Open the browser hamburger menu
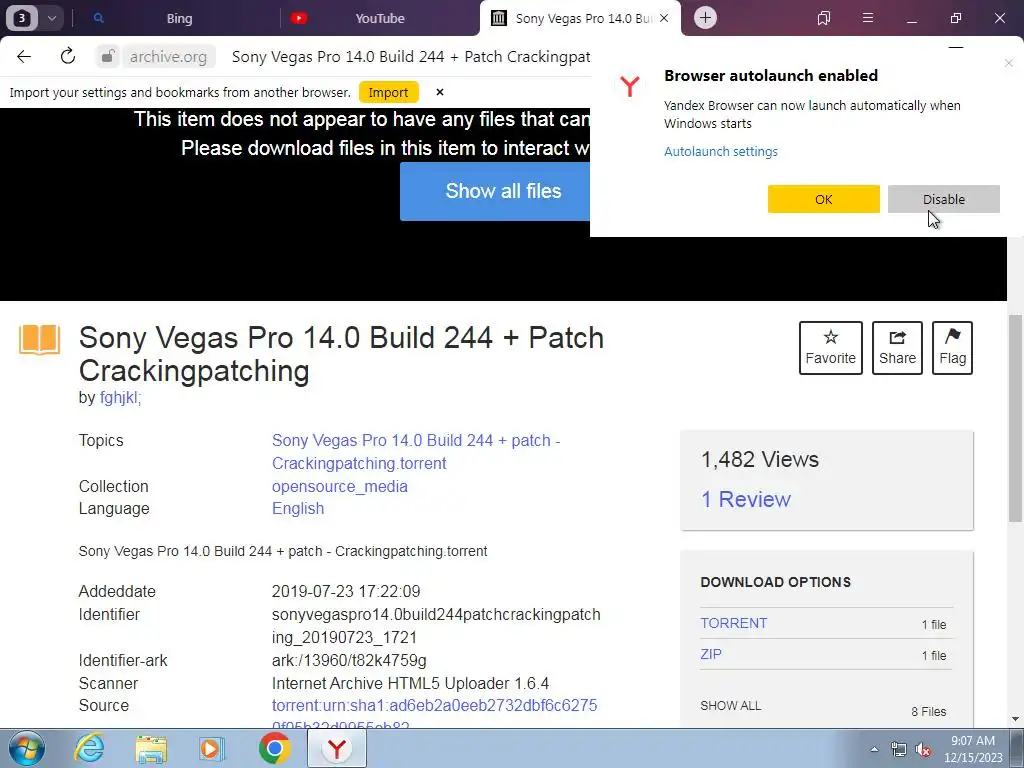The image size is (1024, 768). 868,18
